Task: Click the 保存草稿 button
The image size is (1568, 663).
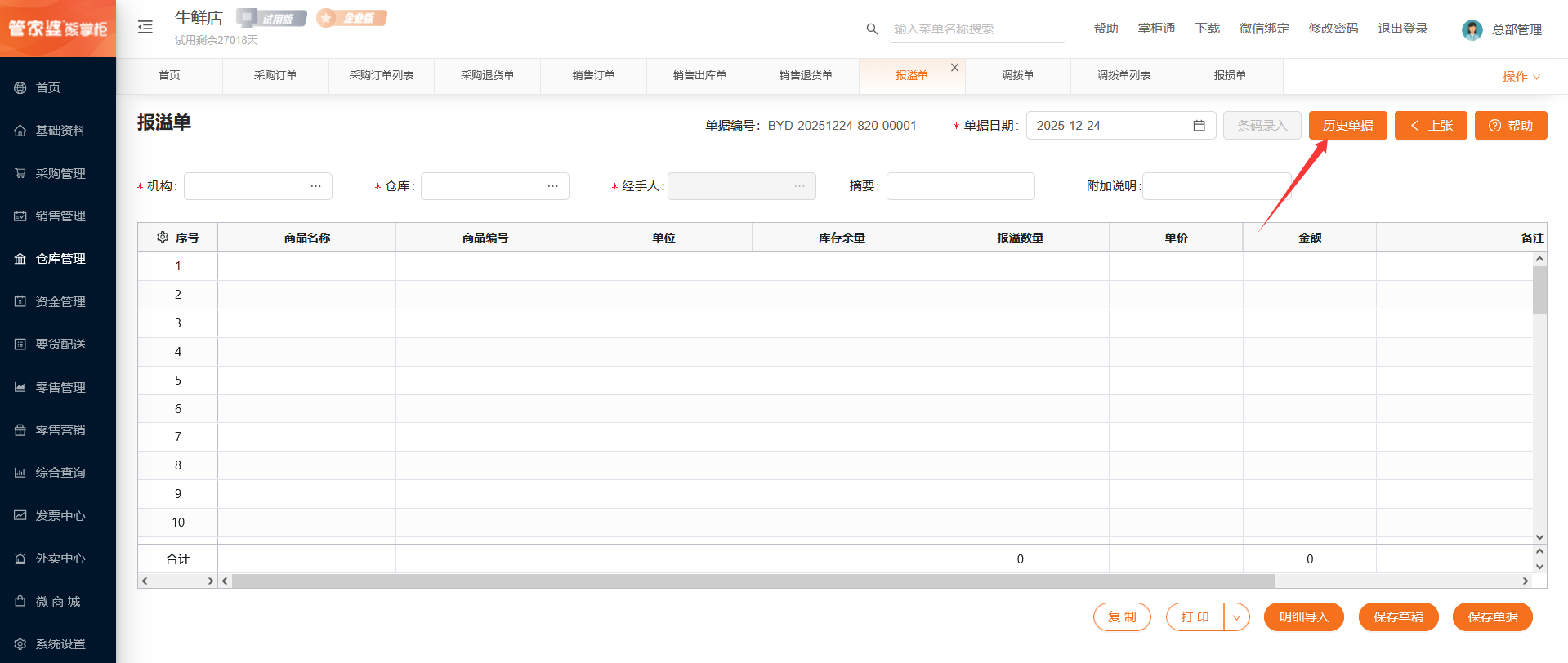Action: (x=1398, y=617)
